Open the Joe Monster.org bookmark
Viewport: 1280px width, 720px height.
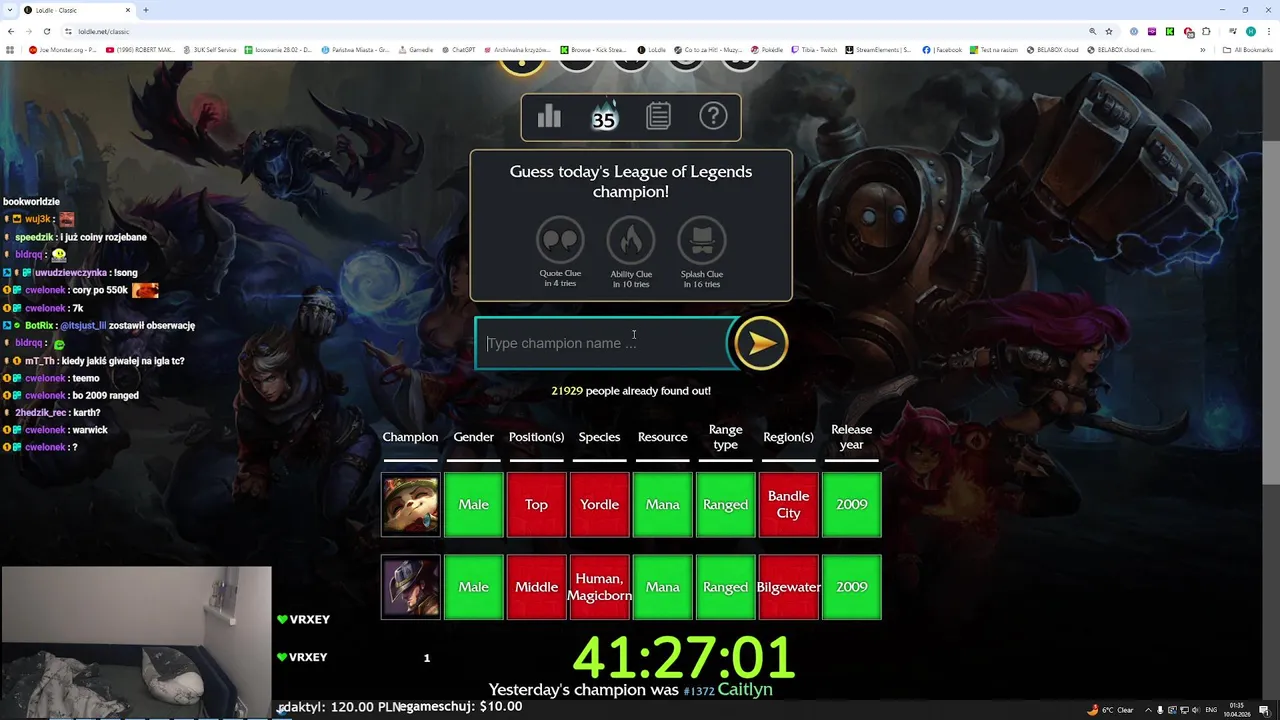pyautogui.click(x=63, y=49)
